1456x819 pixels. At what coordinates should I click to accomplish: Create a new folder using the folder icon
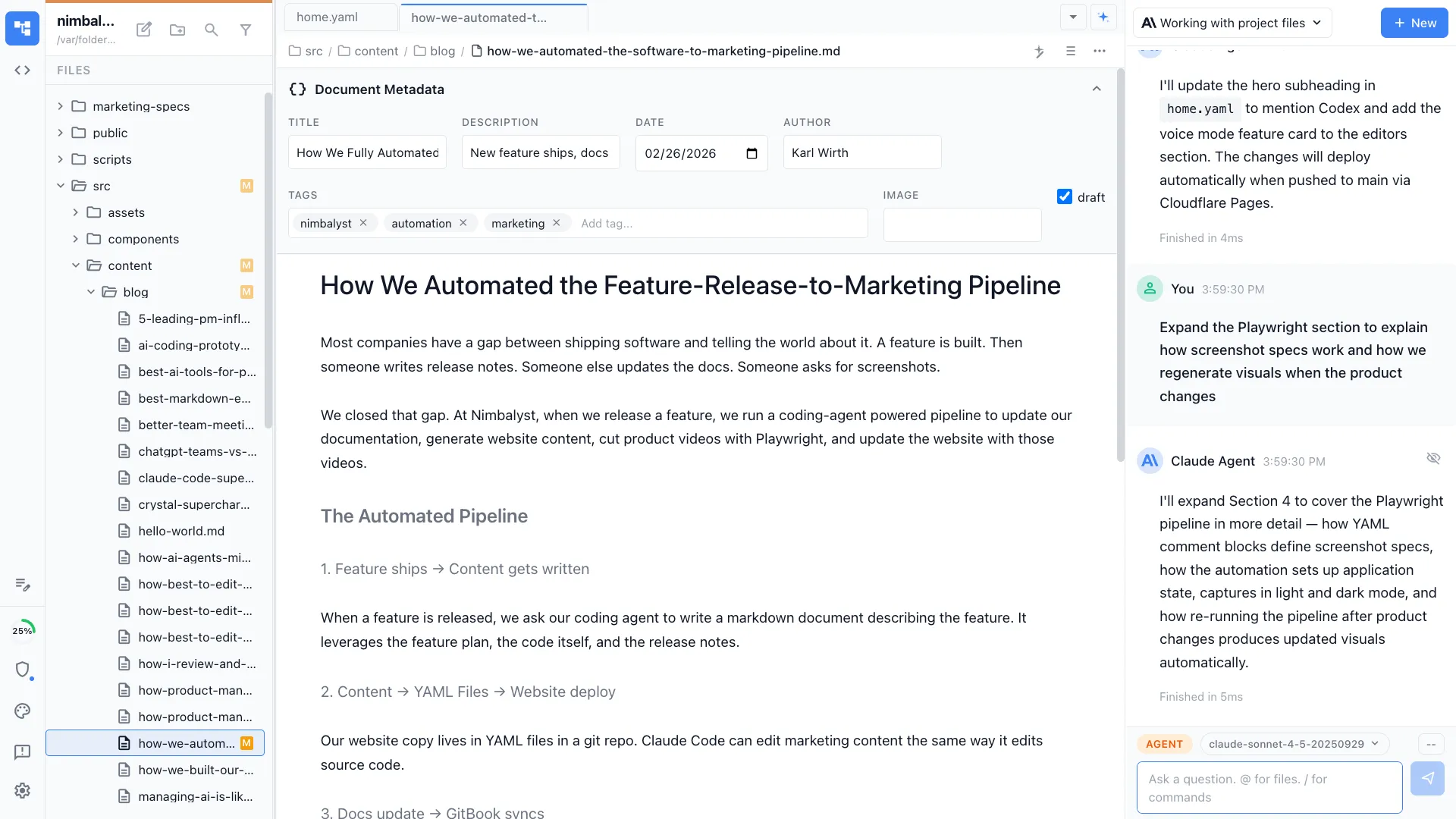pyautogui.click(x=177, y=30)
